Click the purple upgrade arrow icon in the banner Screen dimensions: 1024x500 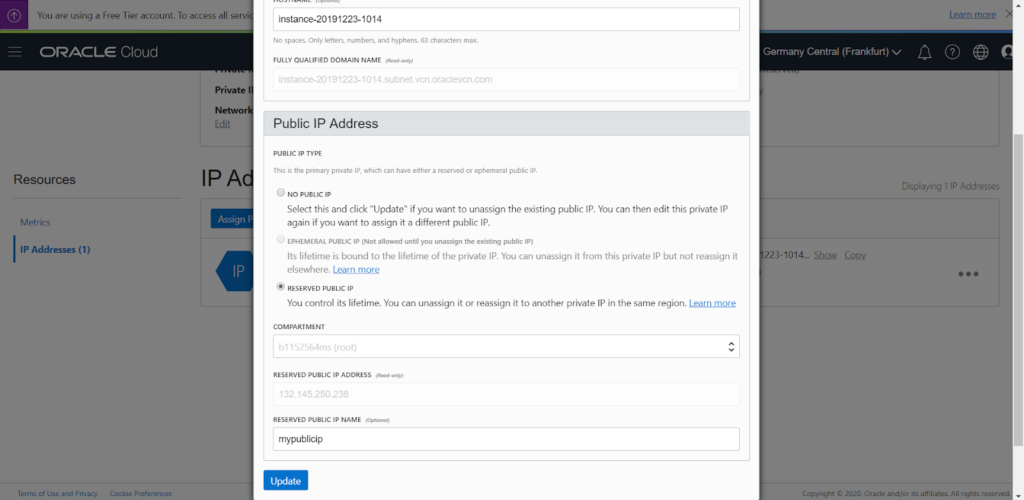pos(15,16)
